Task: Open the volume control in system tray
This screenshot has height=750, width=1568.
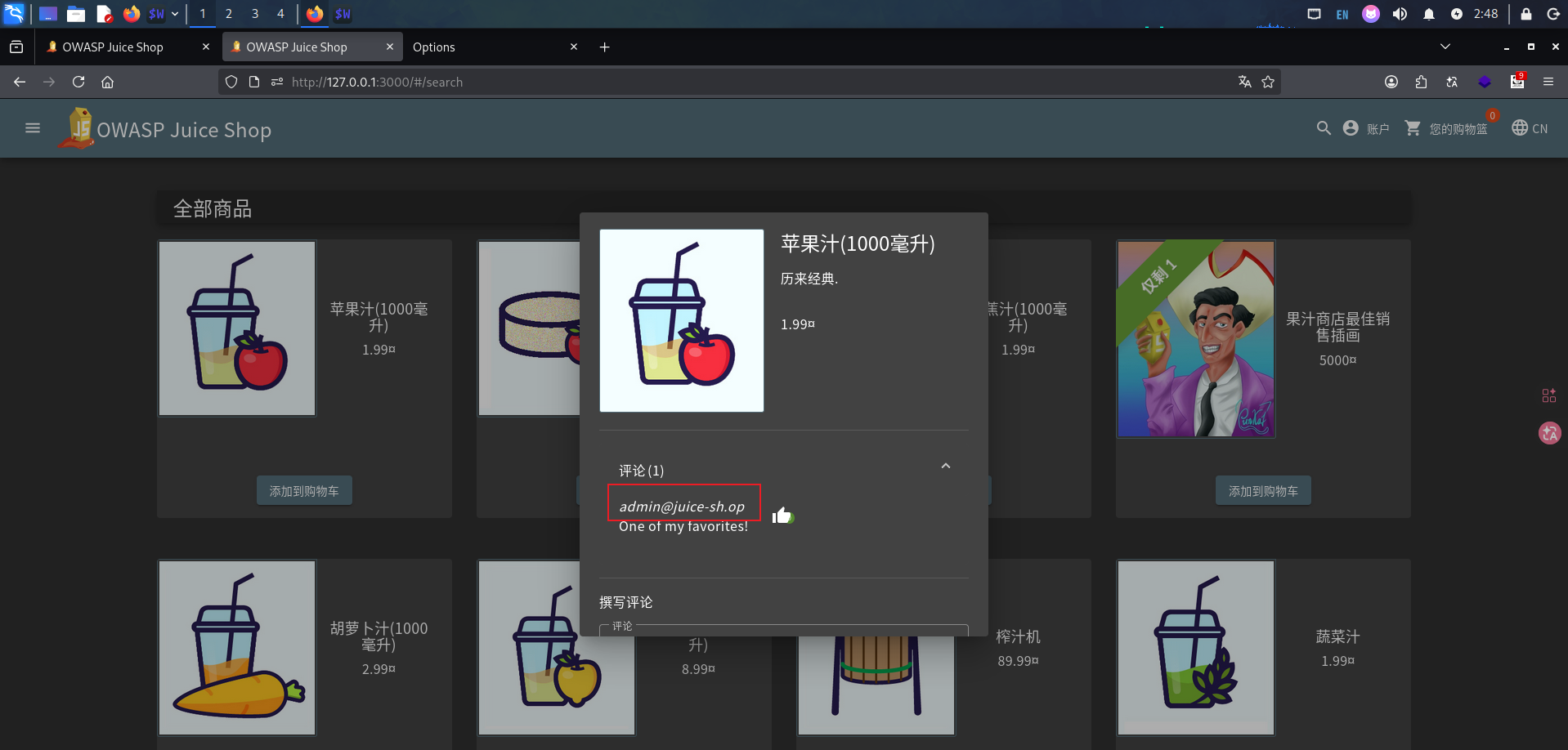Action: pyautogui.click(x=1400, y=14)
